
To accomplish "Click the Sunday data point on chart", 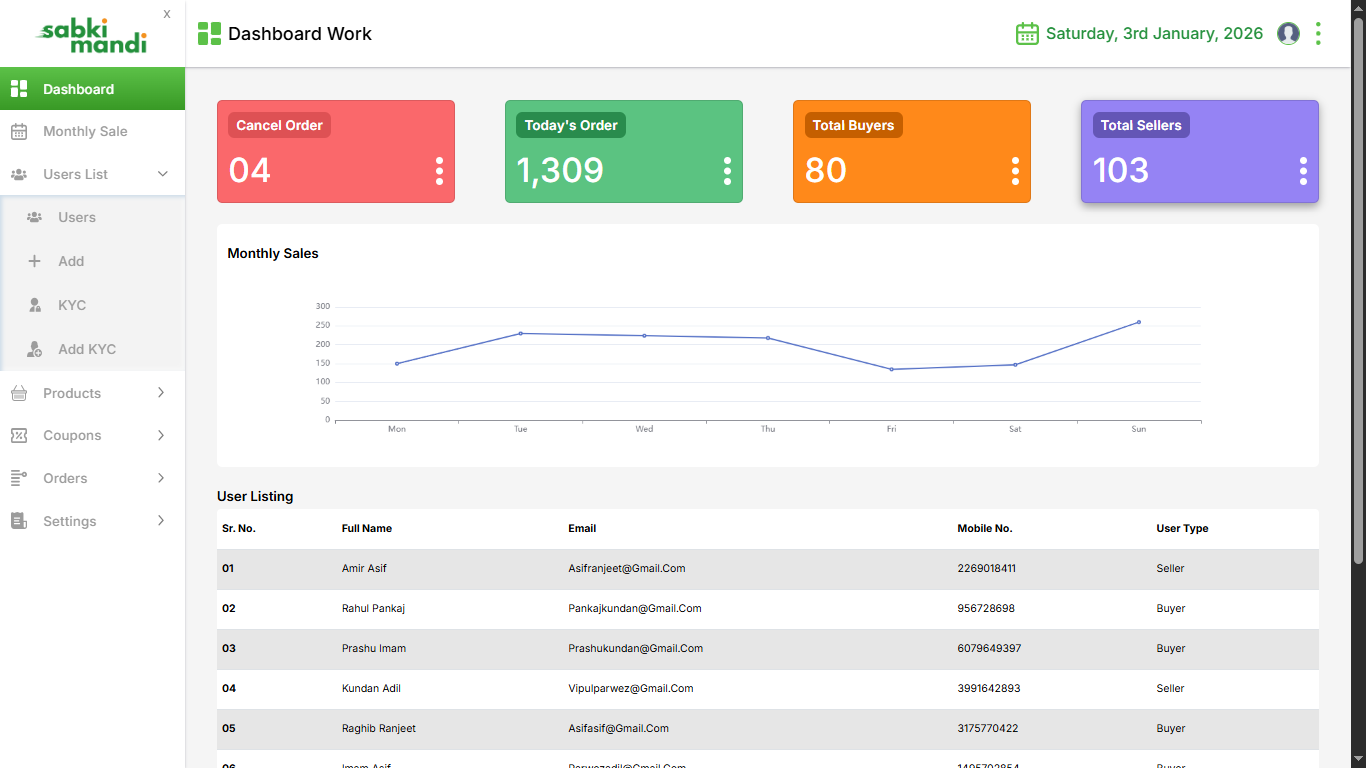I will coord(1138,322).
